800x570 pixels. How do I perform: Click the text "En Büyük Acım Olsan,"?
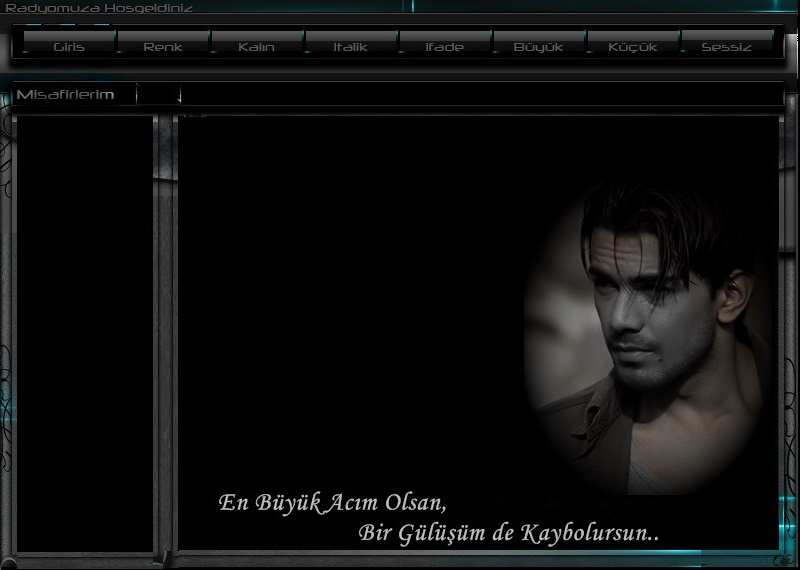coord(331,502)
